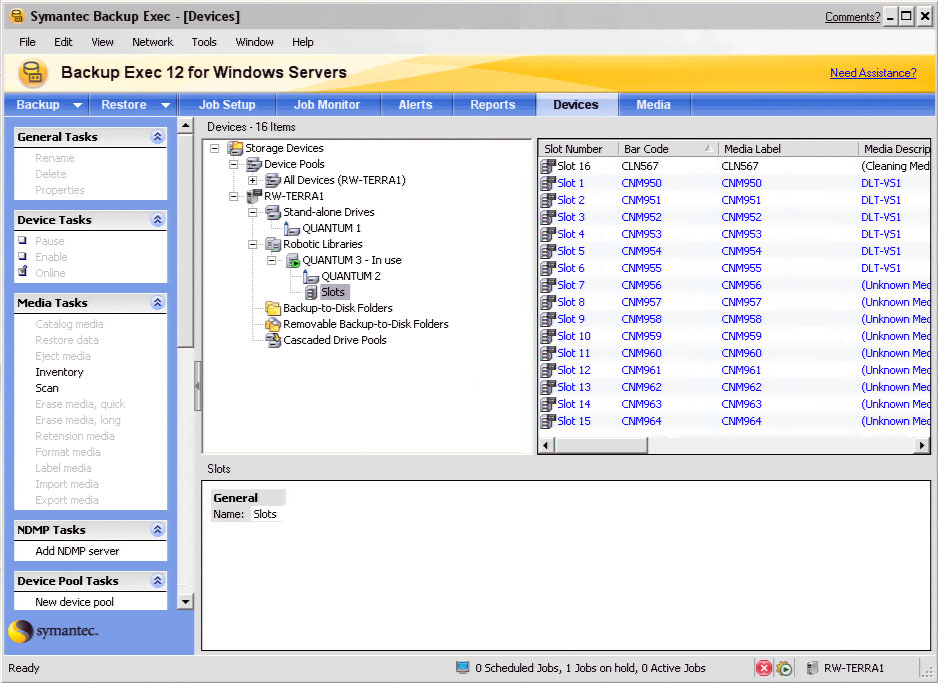The height and width of the screenshot is (683, 938).
Task: Sort by the Slot Number column header
Action: pos(578,149)
